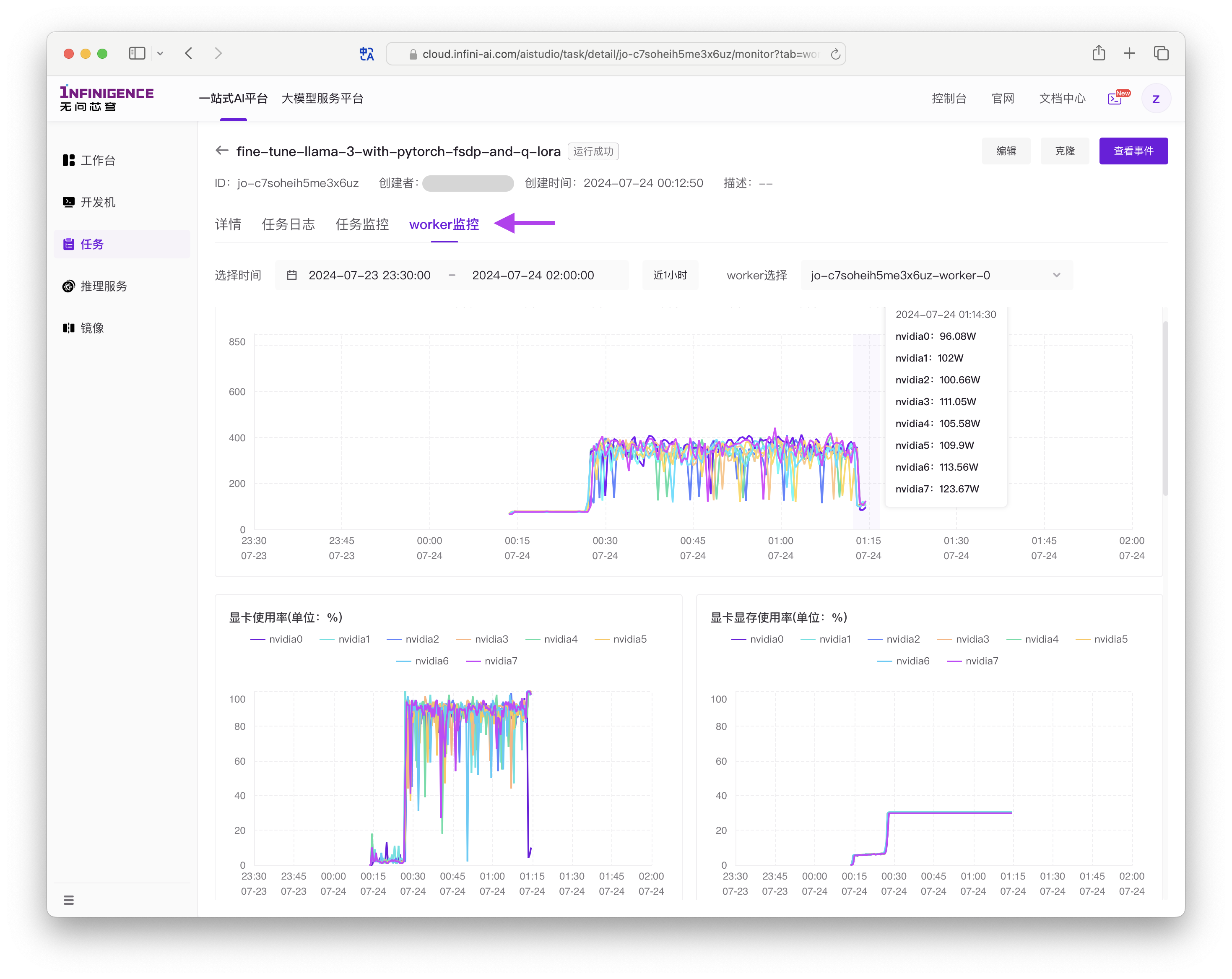Toggle nvidia5 in 显卡显存使用率 legend
Screen dimensions: 1232x979
click(1102, 639)
